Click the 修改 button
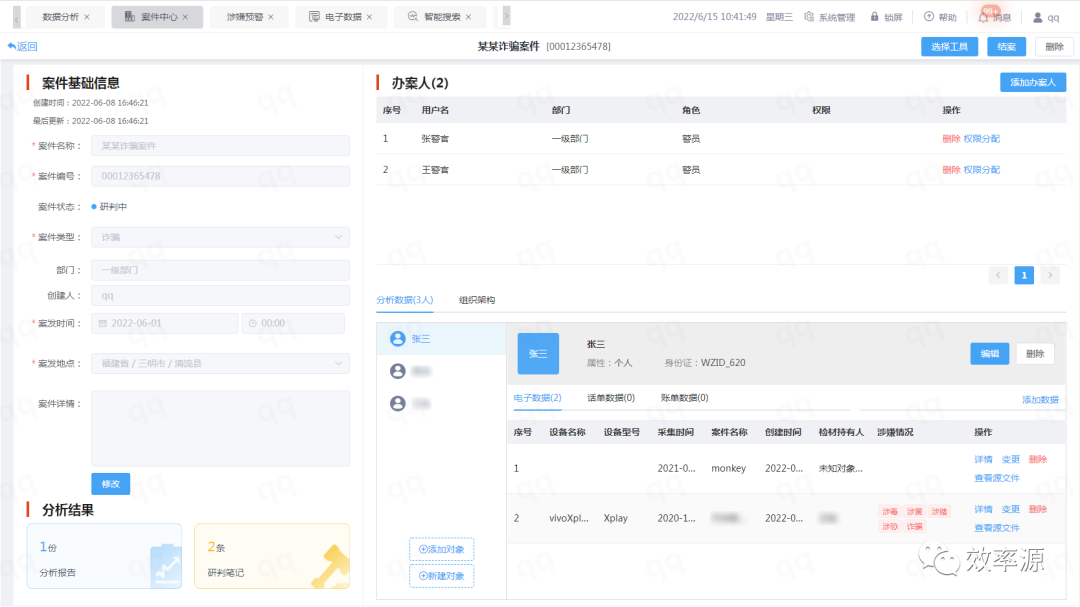 pos(110,484)
